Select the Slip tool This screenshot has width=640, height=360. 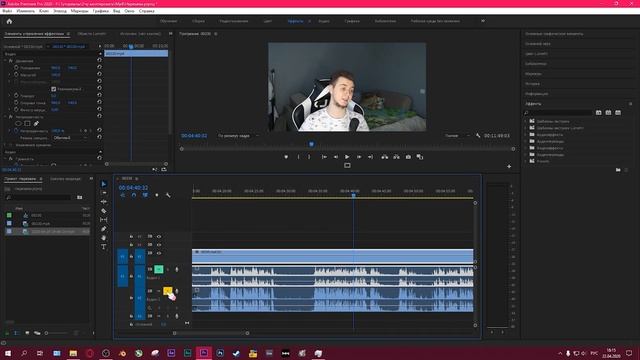coord(104,220)
